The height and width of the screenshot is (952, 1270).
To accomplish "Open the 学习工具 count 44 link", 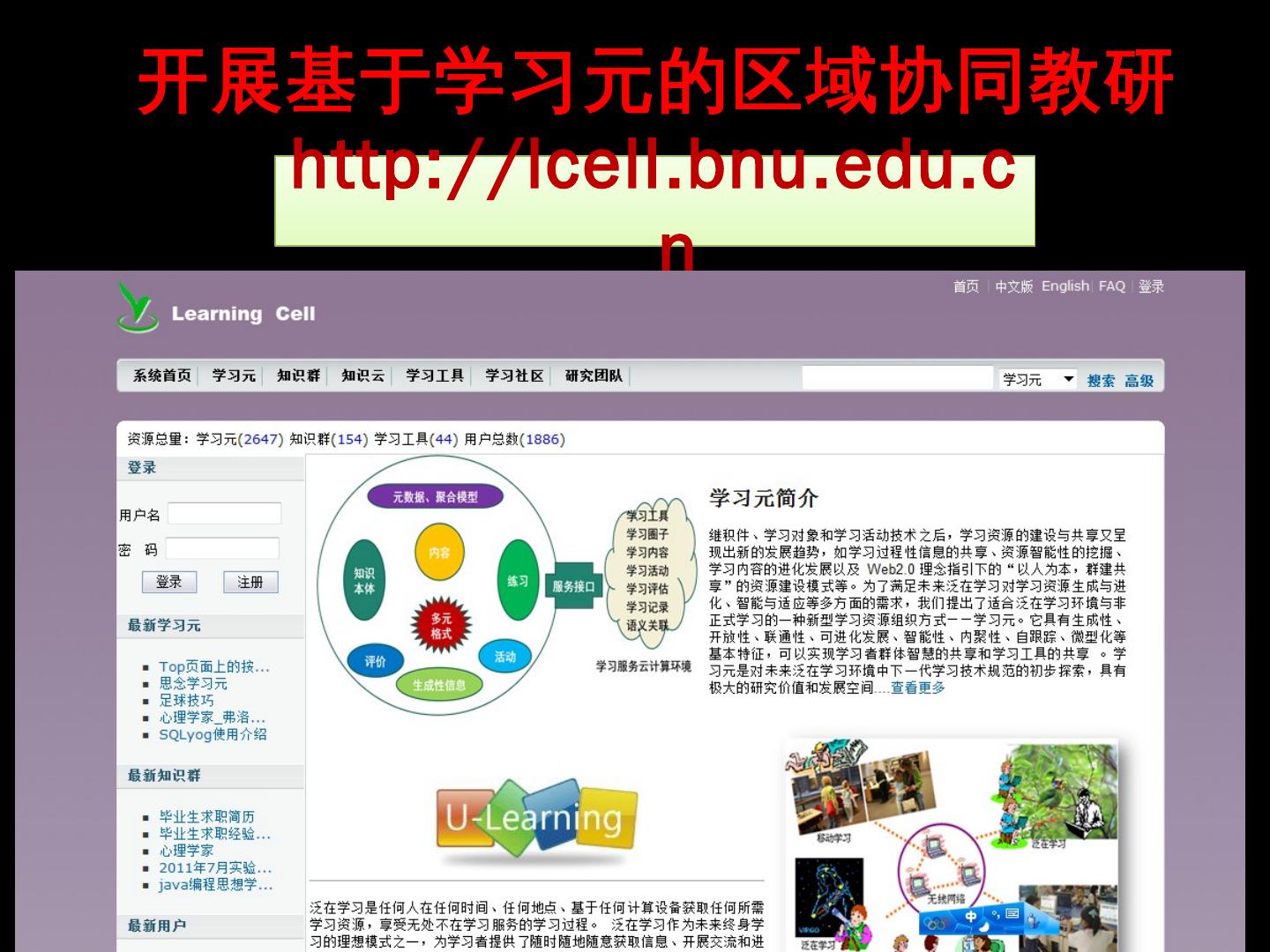I will (x=444, y=439).
